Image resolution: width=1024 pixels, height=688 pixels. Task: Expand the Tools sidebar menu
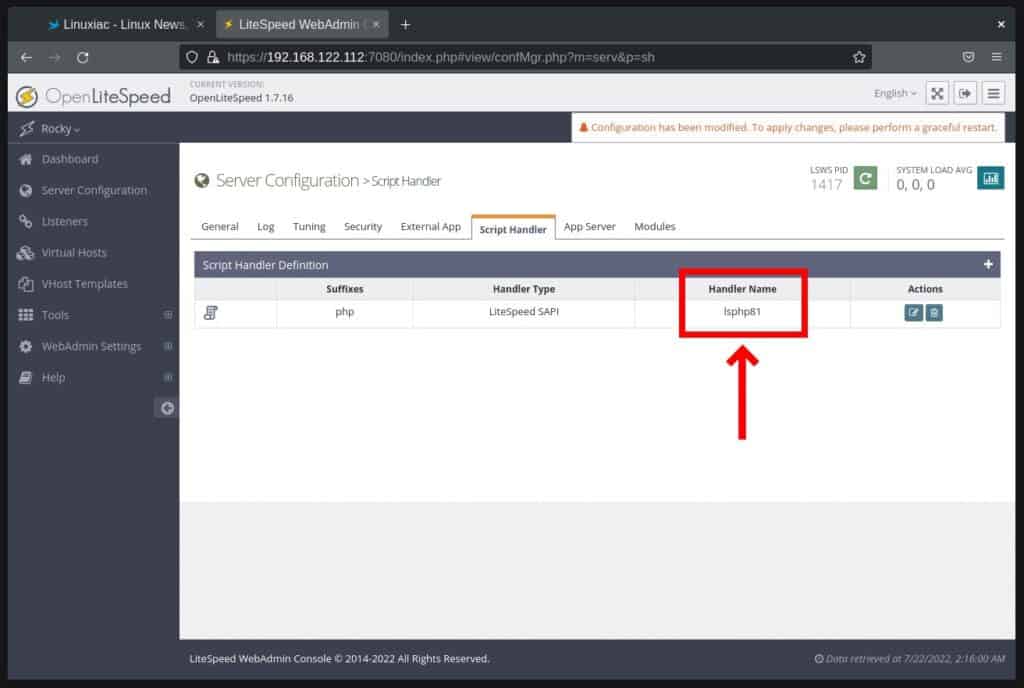[168, 315]
